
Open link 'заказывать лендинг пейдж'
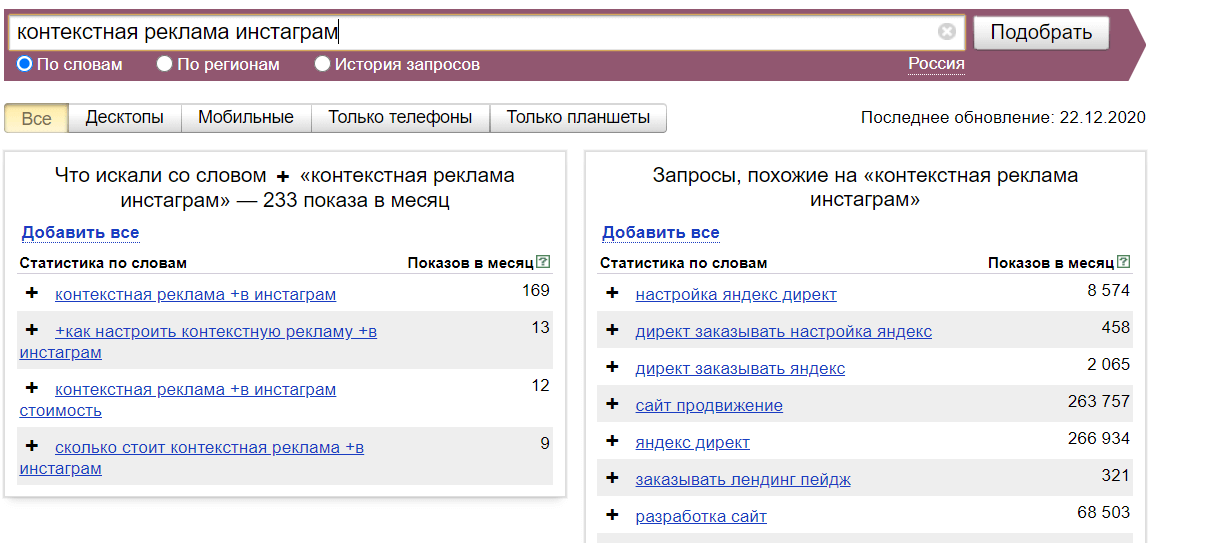click(743, 479)
